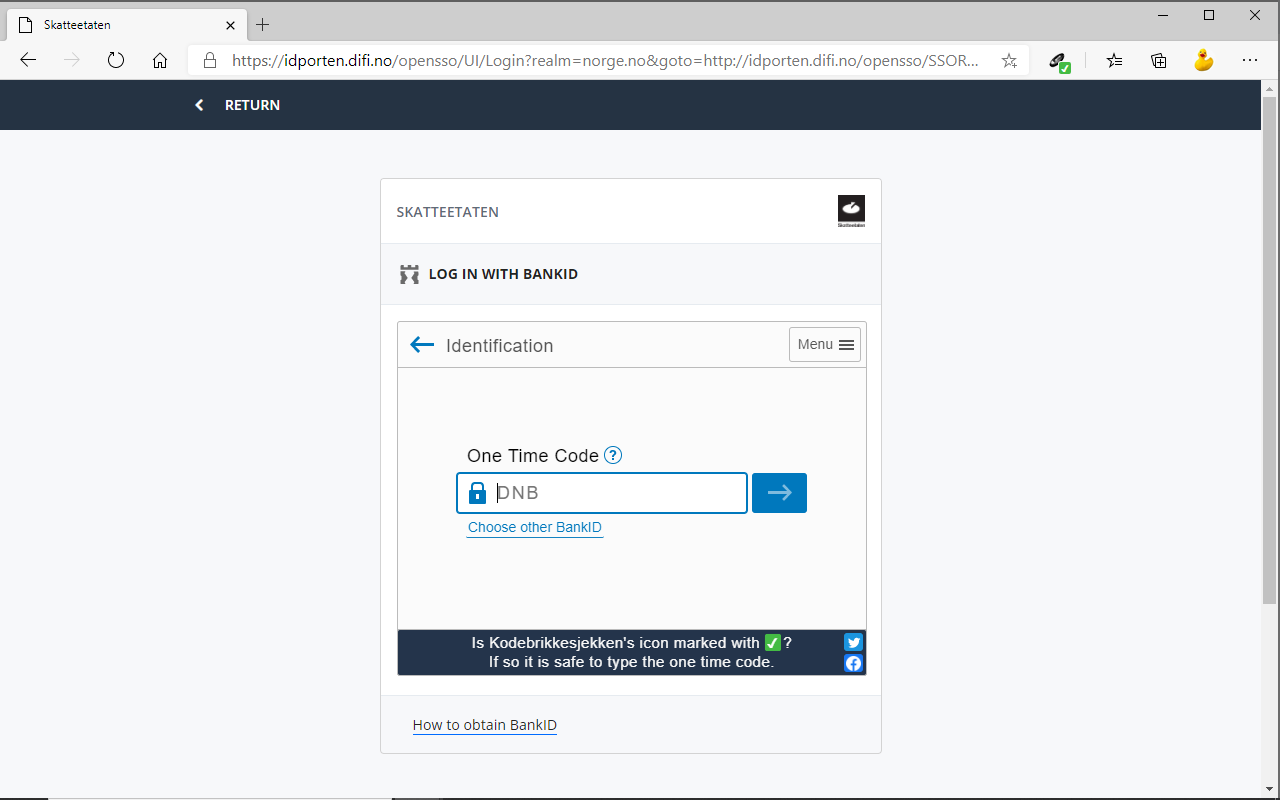Screen dimensions: 1280x800
Task: Open browser settings and more menu
Action: pyautogui.click(x=1249, y=60)
